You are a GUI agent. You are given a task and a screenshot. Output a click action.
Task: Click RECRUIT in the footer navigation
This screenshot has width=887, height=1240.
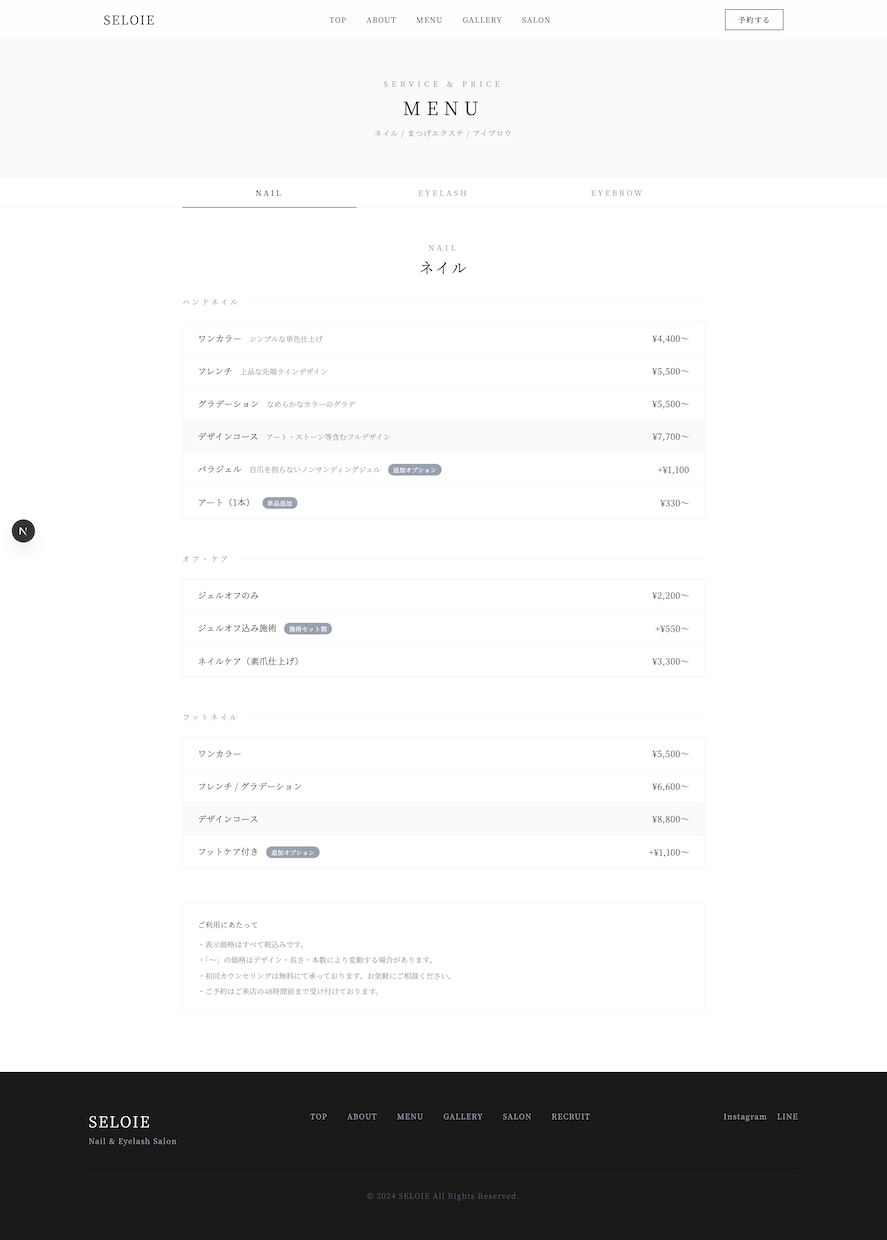[571, 1117]
